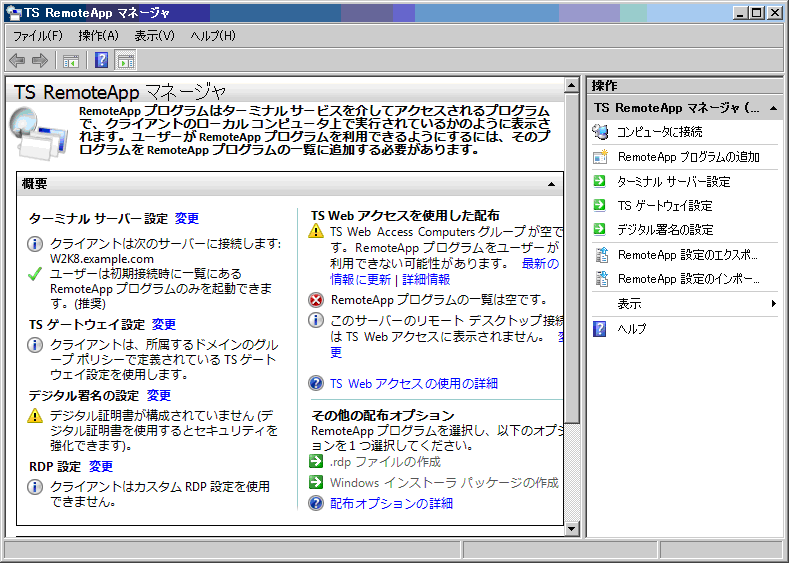
Task: Click the その他の配布オプション heading
Action: tap(383, 416)
